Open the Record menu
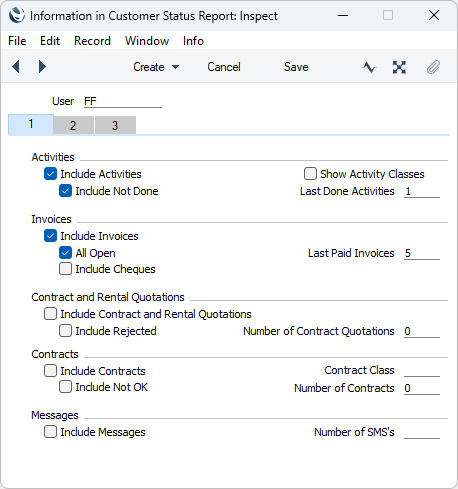Screen dimensions: 458x489 click(x=92, y=41)
